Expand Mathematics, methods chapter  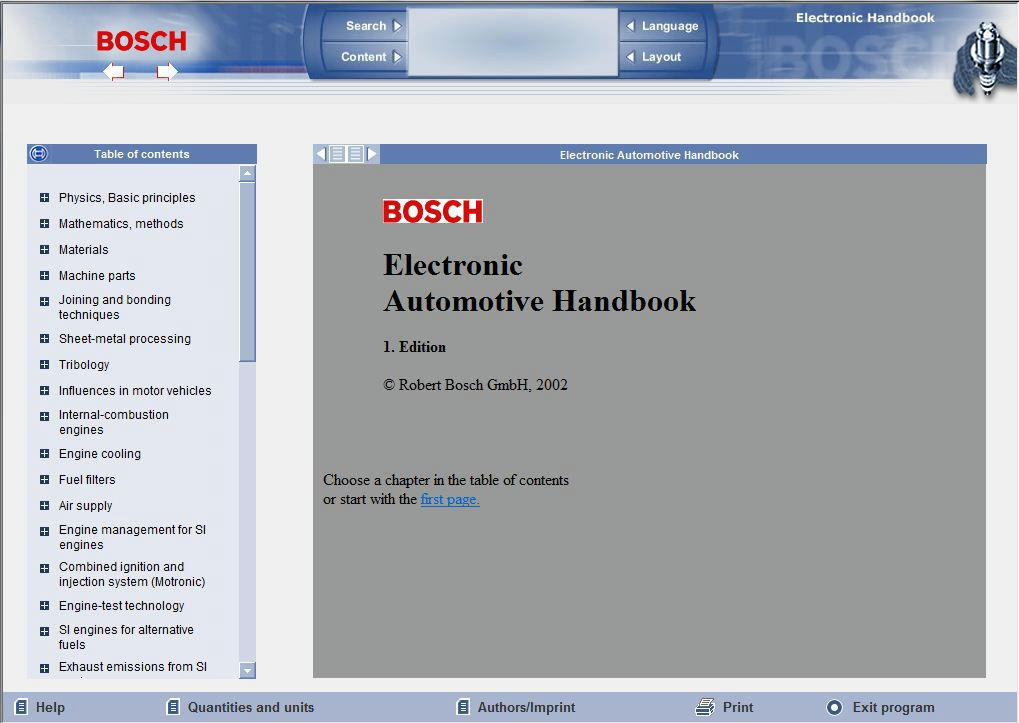44,223
